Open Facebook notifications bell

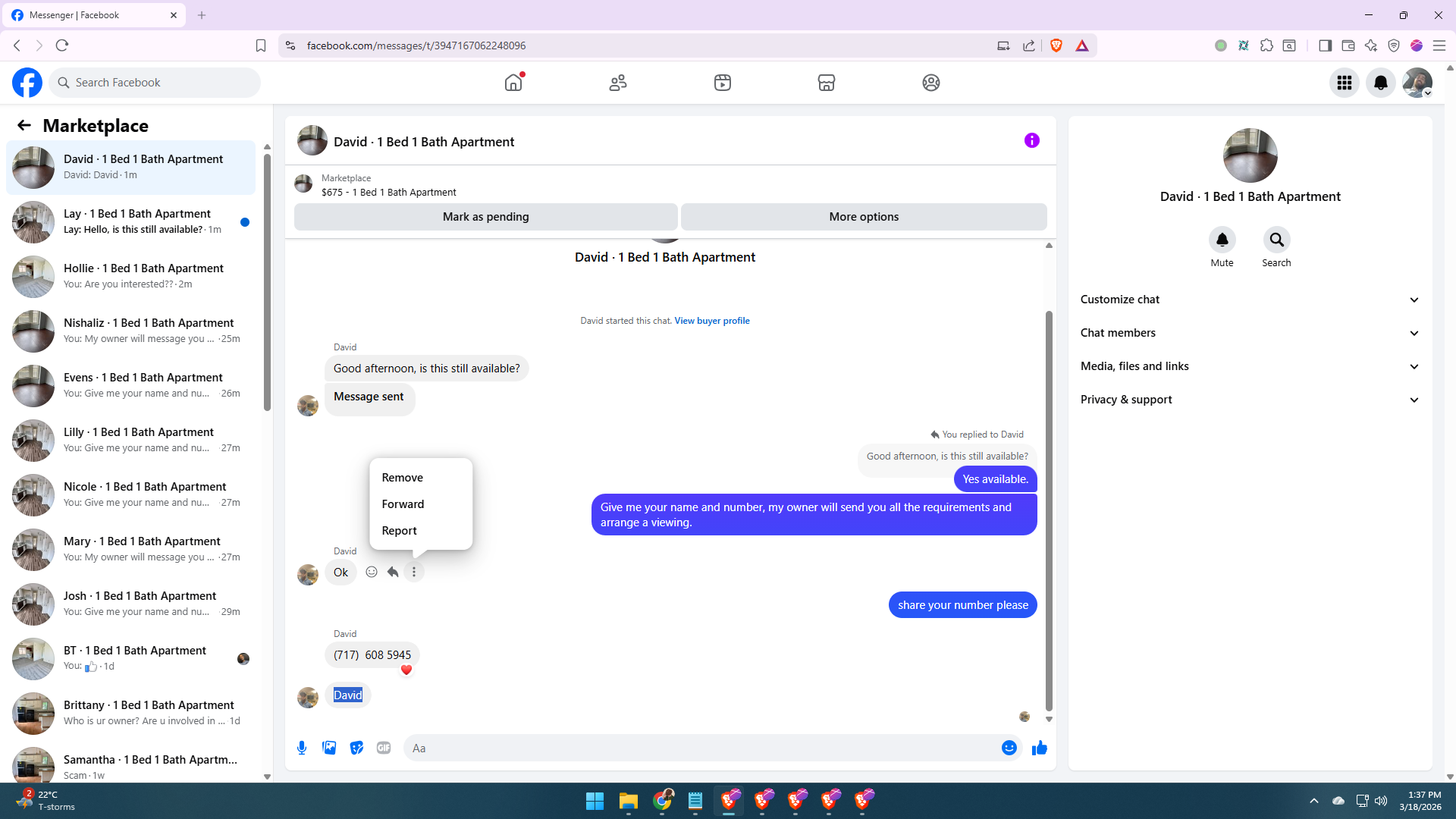click(x=1380, y=83)
